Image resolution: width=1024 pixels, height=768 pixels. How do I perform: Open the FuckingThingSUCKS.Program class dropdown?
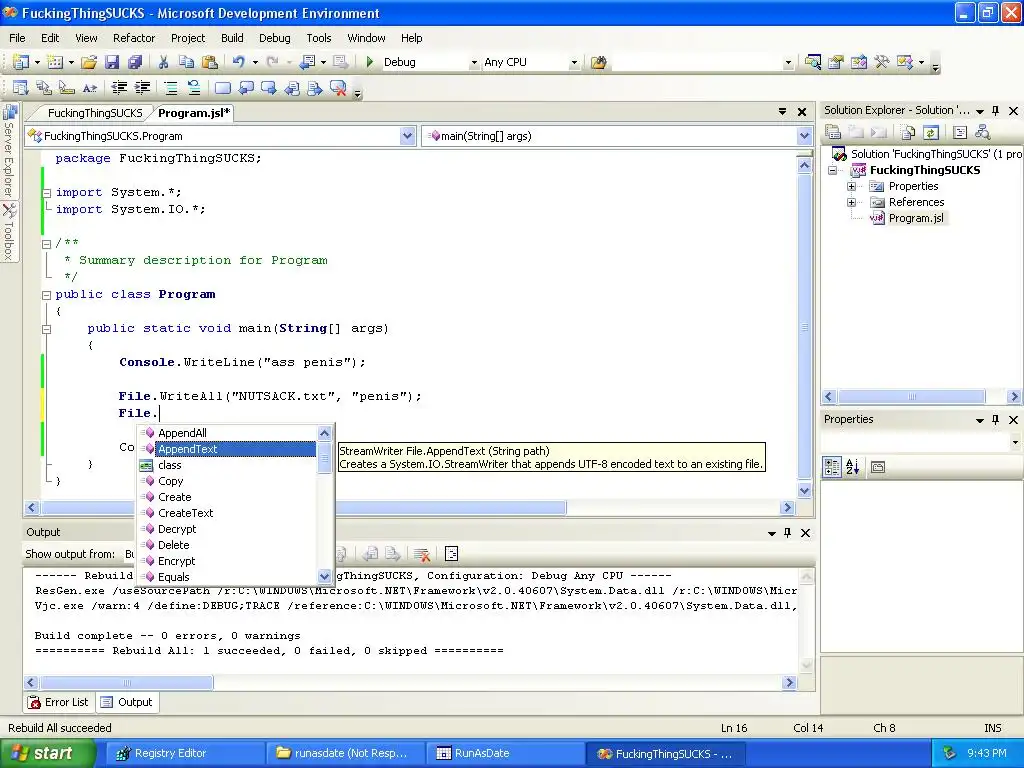pyautogui.click(x=408, y=136)
